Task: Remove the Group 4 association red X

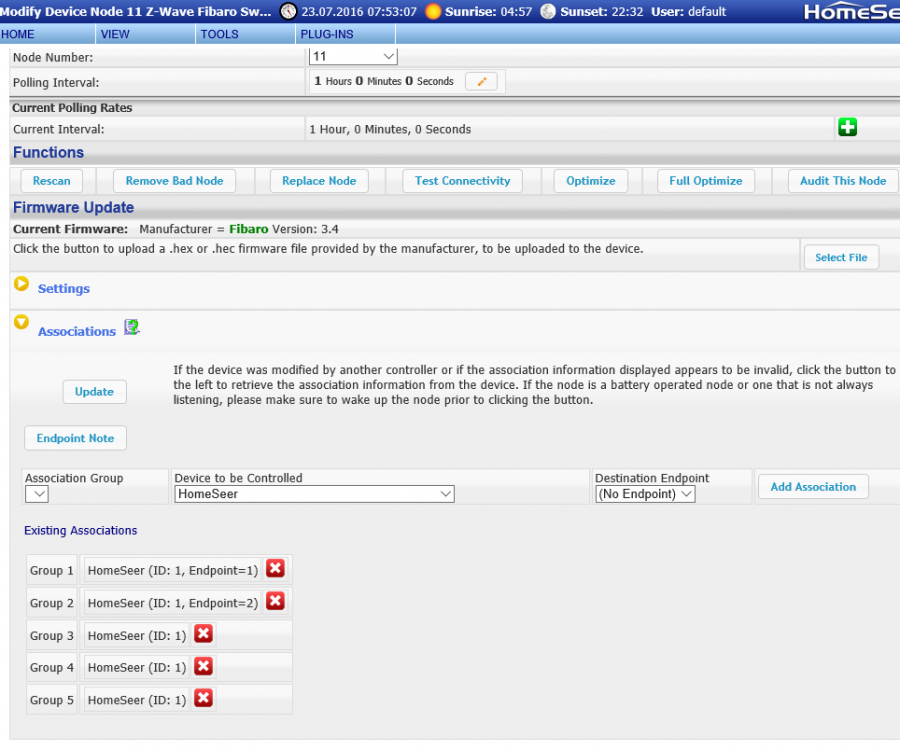Action: [203, 666]
